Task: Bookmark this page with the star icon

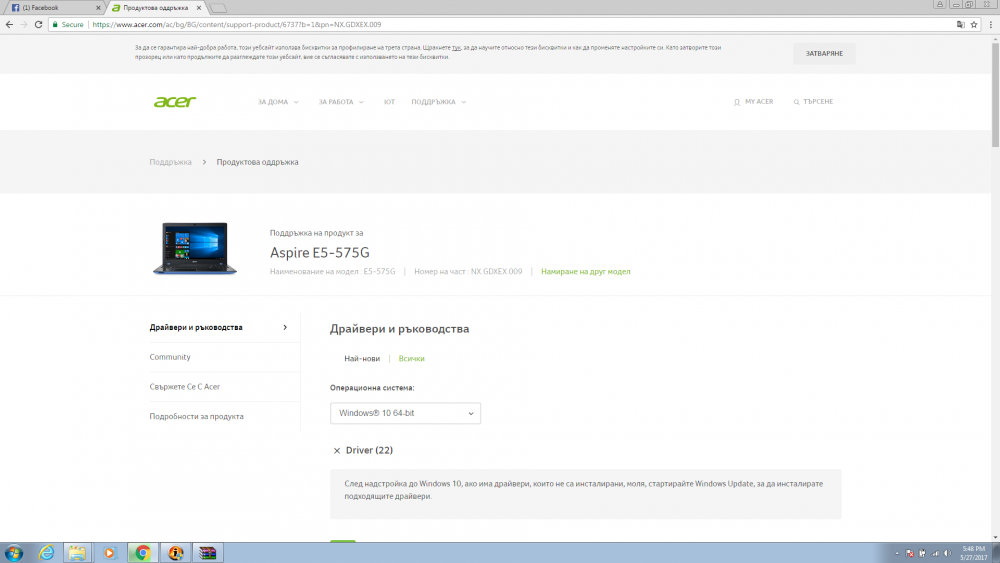Action: [x=974, y=24]
